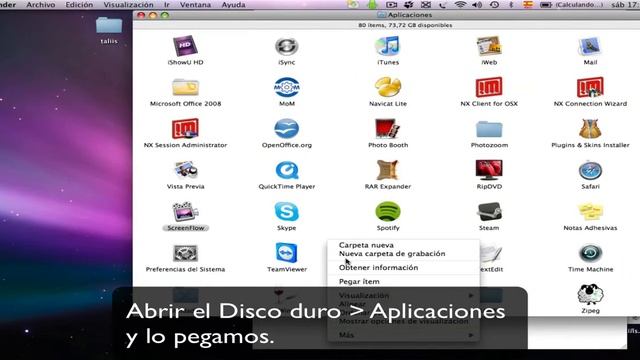Select Plugins & Skins Installer icon
Screen dimensions: 640x360
590,129
